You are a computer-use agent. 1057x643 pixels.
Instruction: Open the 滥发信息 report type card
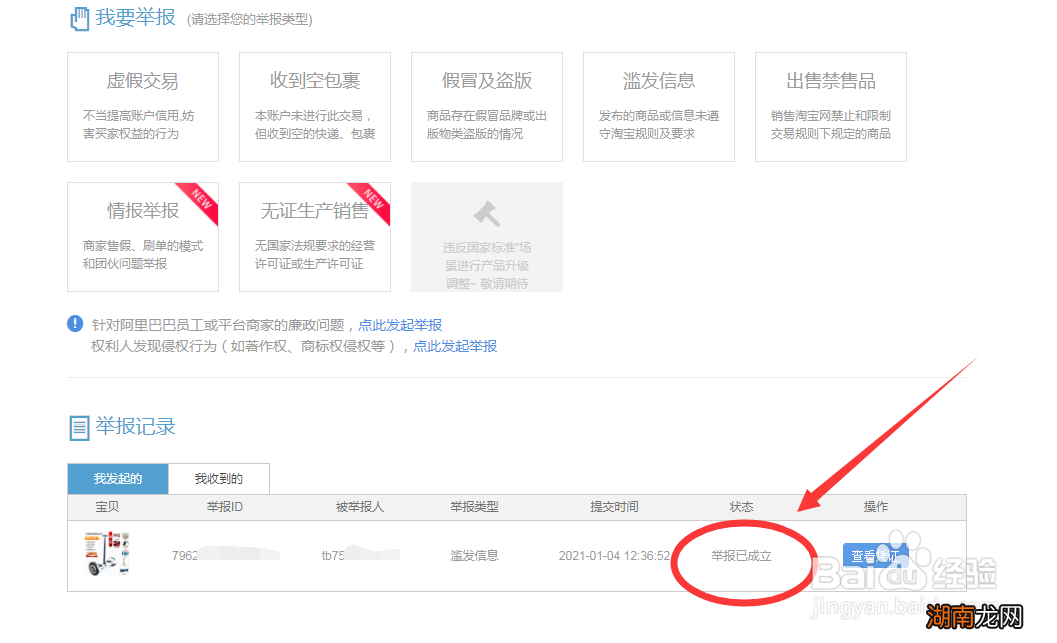pyautogui.click(x=658, y=107)
